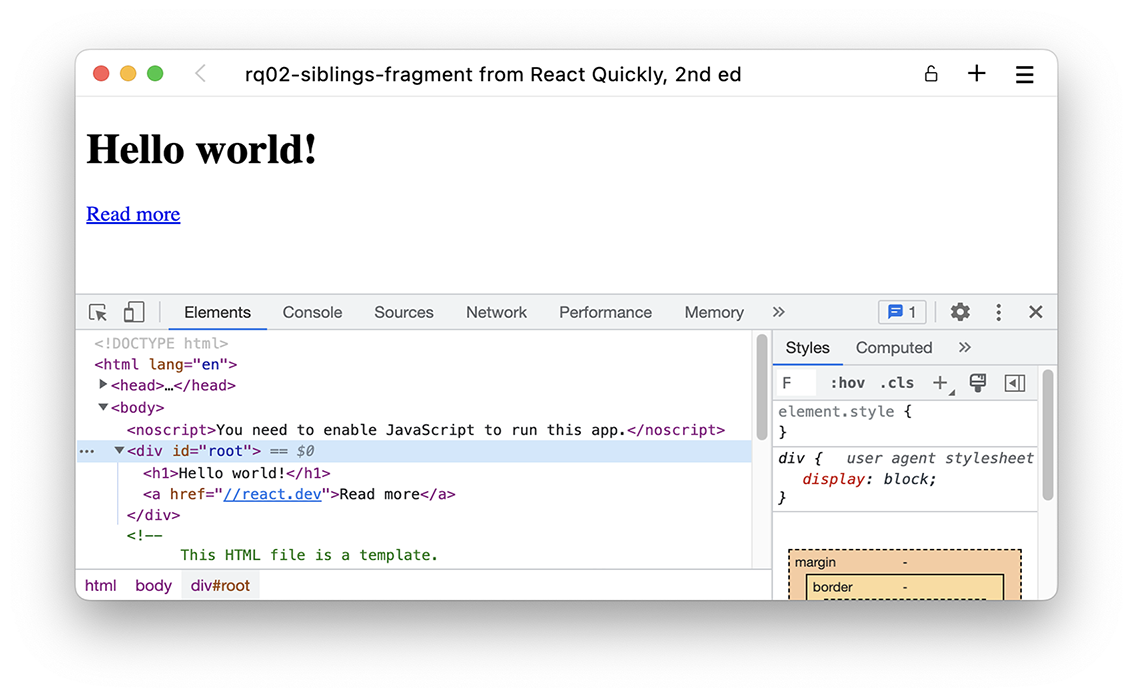The width and height of the screenshot is (1133, 697).
Task: Expand the collapsed head element
Action: [x=103, y=385]
